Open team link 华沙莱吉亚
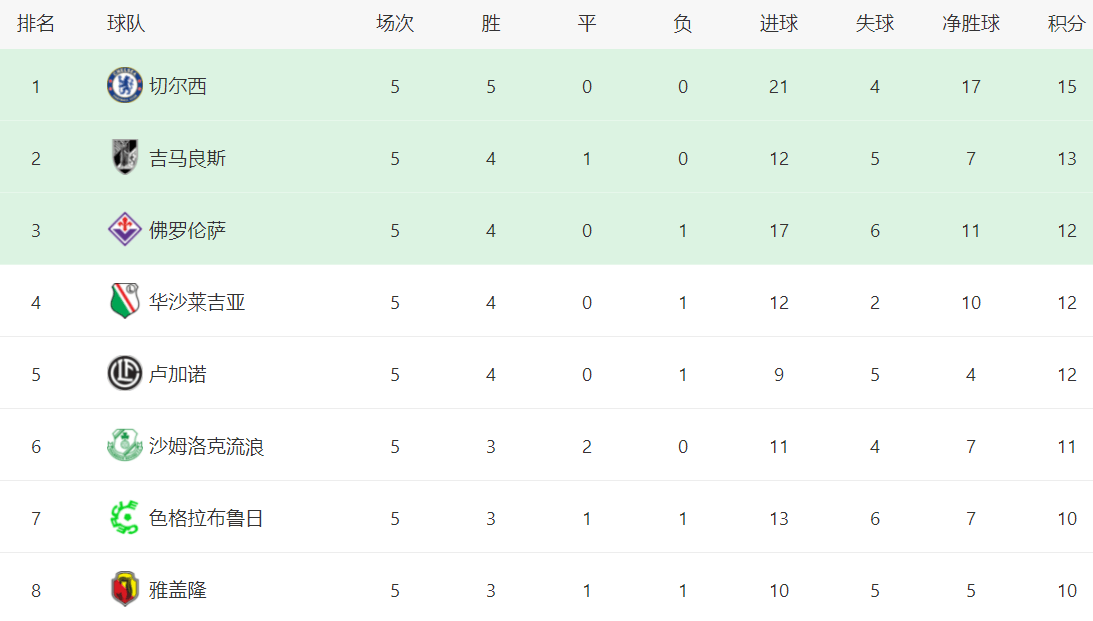Viewport: 1093px width, 621px height. (x=197, y=302)
